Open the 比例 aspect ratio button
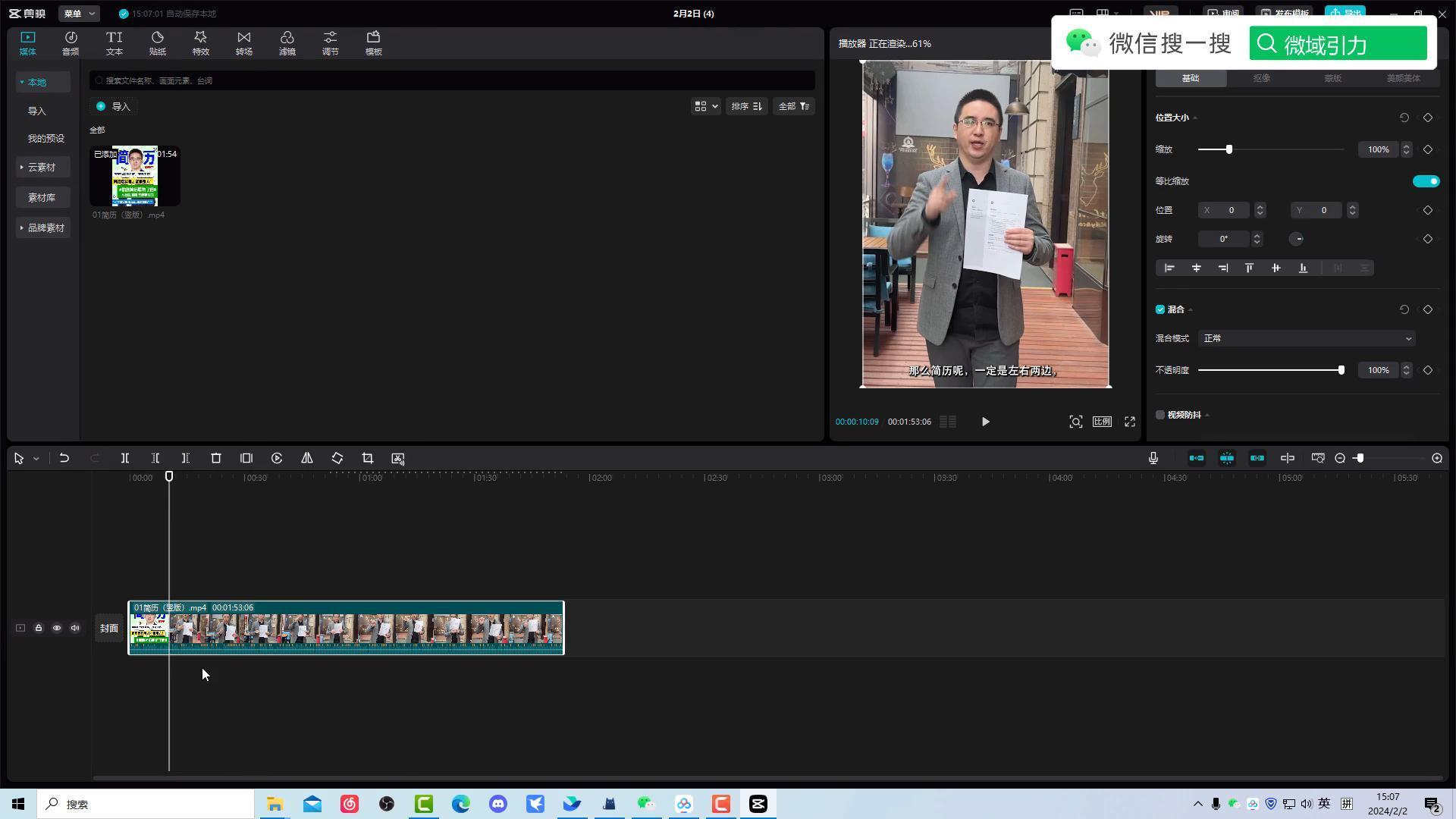Image resolution: width=1456 pixels, height=819 pixels. click(1102, 422)
